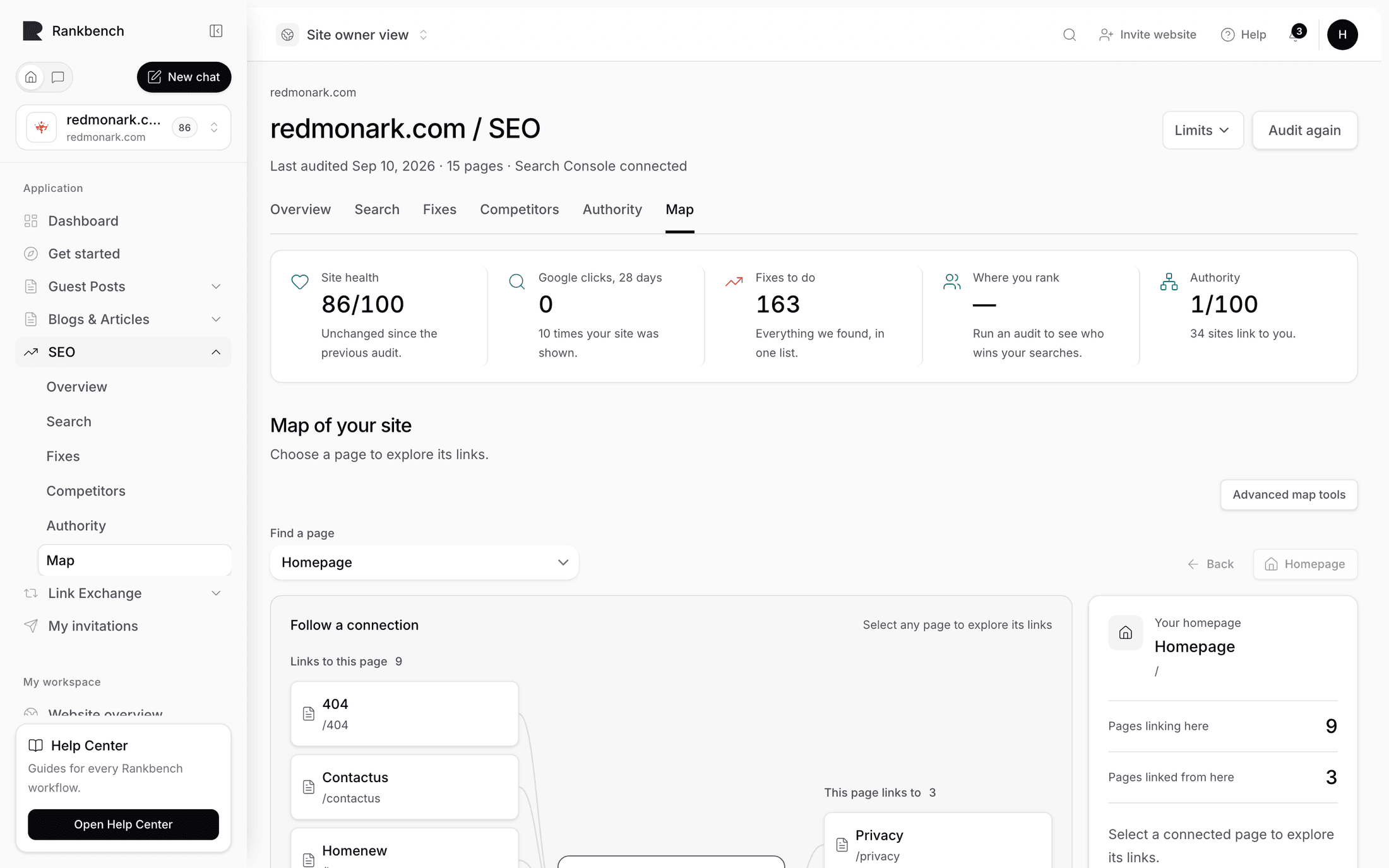Click the search magnifier in top bar
Image resolution: width=1389 pixels, height=868 pixels.
[1069, 35]
